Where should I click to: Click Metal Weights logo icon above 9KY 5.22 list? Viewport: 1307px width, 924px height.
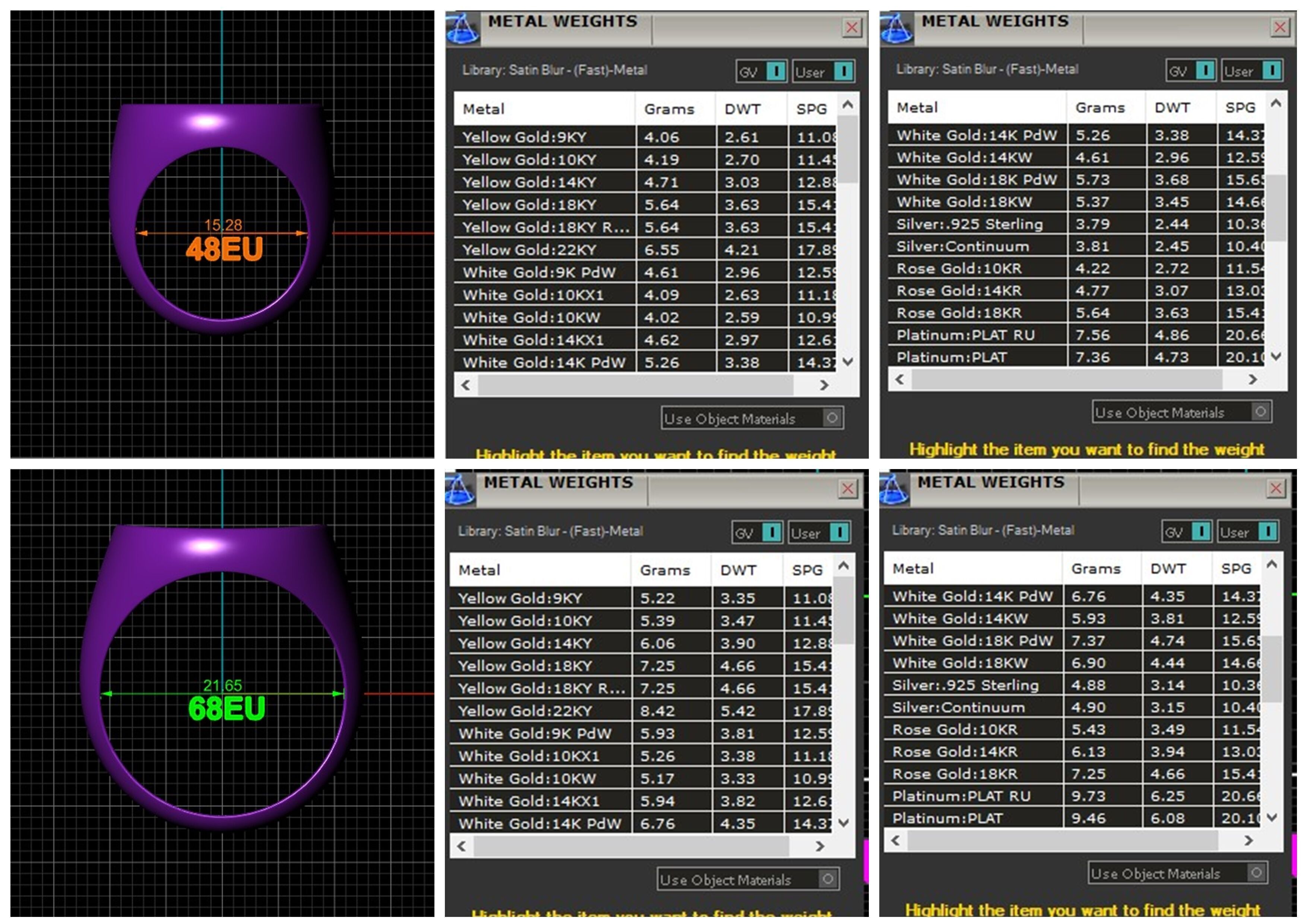pos(459,490)
